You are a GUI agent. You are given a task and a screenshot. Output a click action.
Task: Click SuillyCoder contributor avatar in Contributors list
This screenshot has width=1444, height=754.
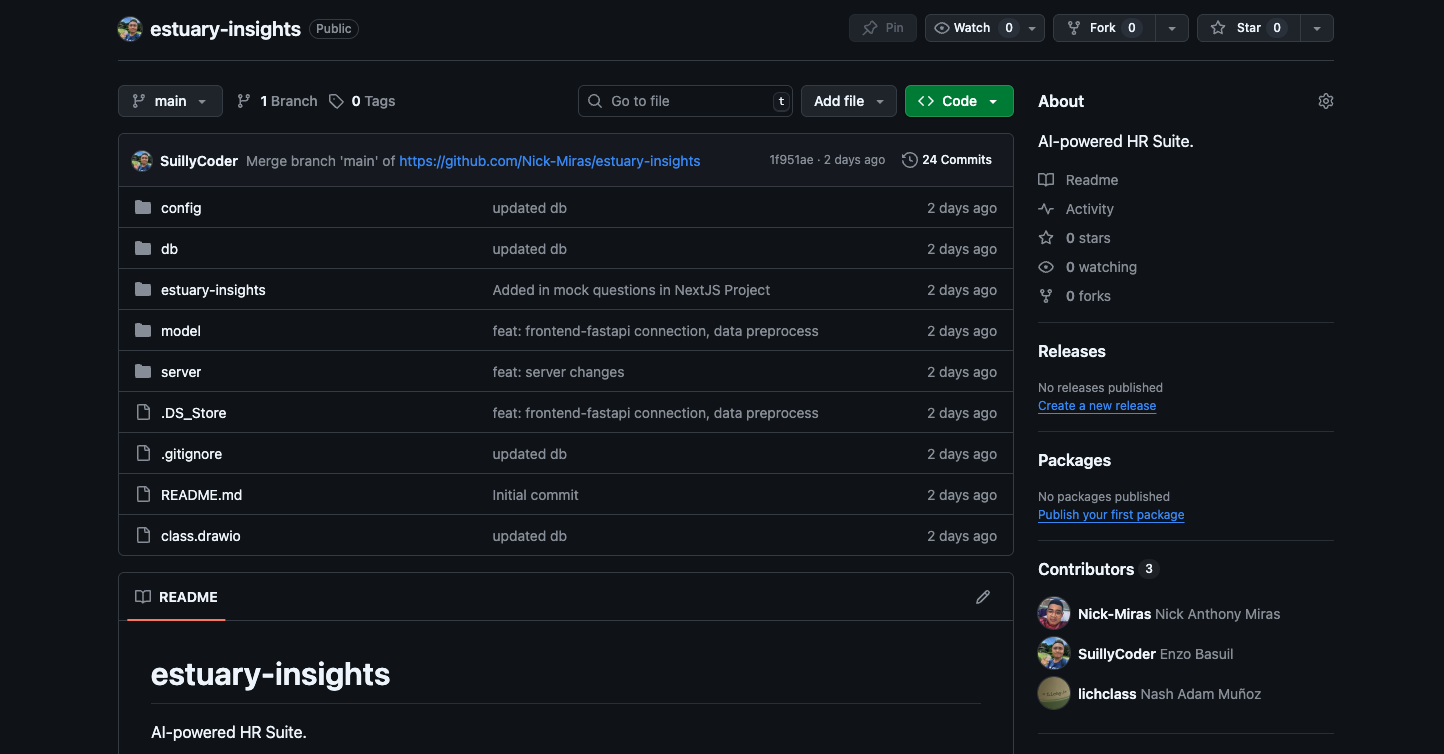[x=1054, y=654]
